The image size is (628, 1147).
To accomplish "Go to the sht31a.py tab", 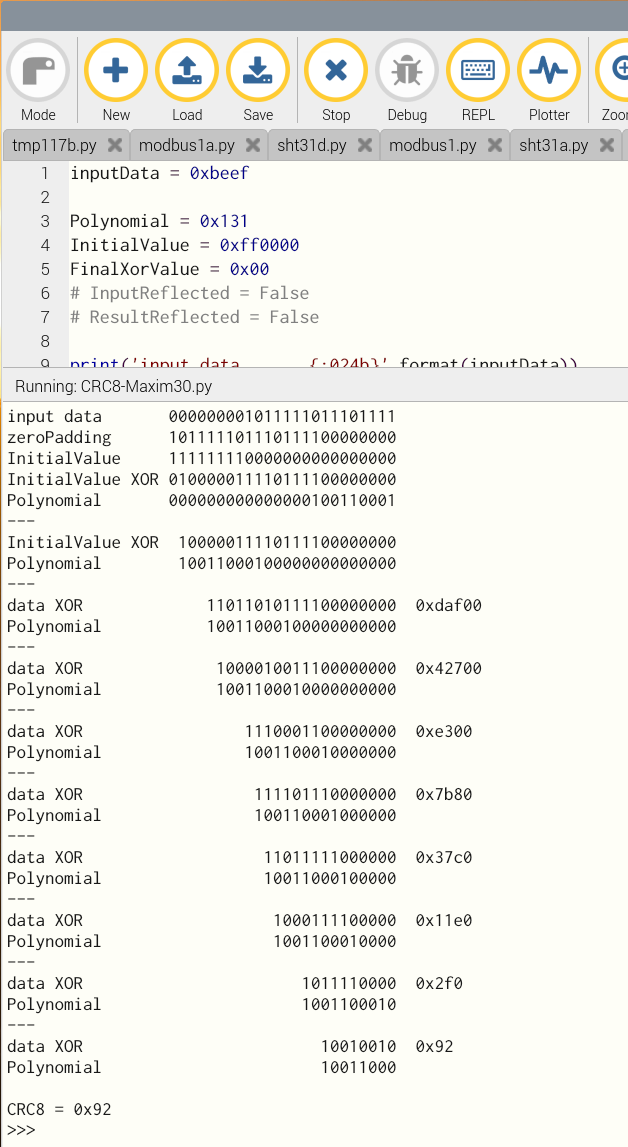I will [x=553, y=145].
